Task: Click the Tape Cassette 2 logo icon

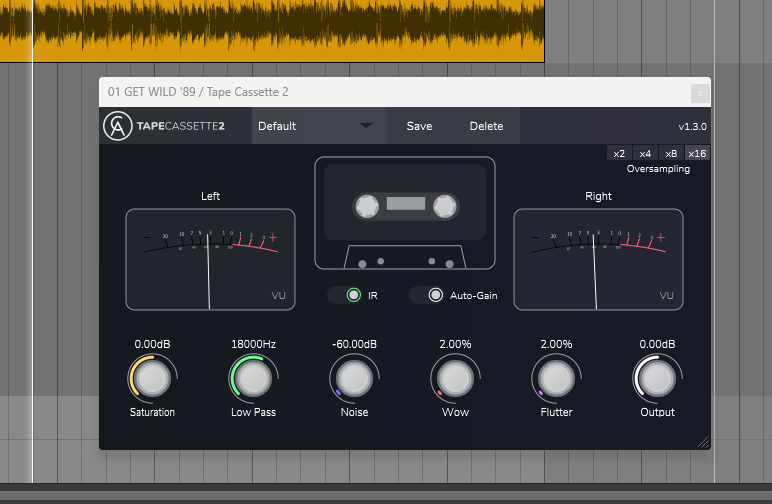Action: (117, 127)
